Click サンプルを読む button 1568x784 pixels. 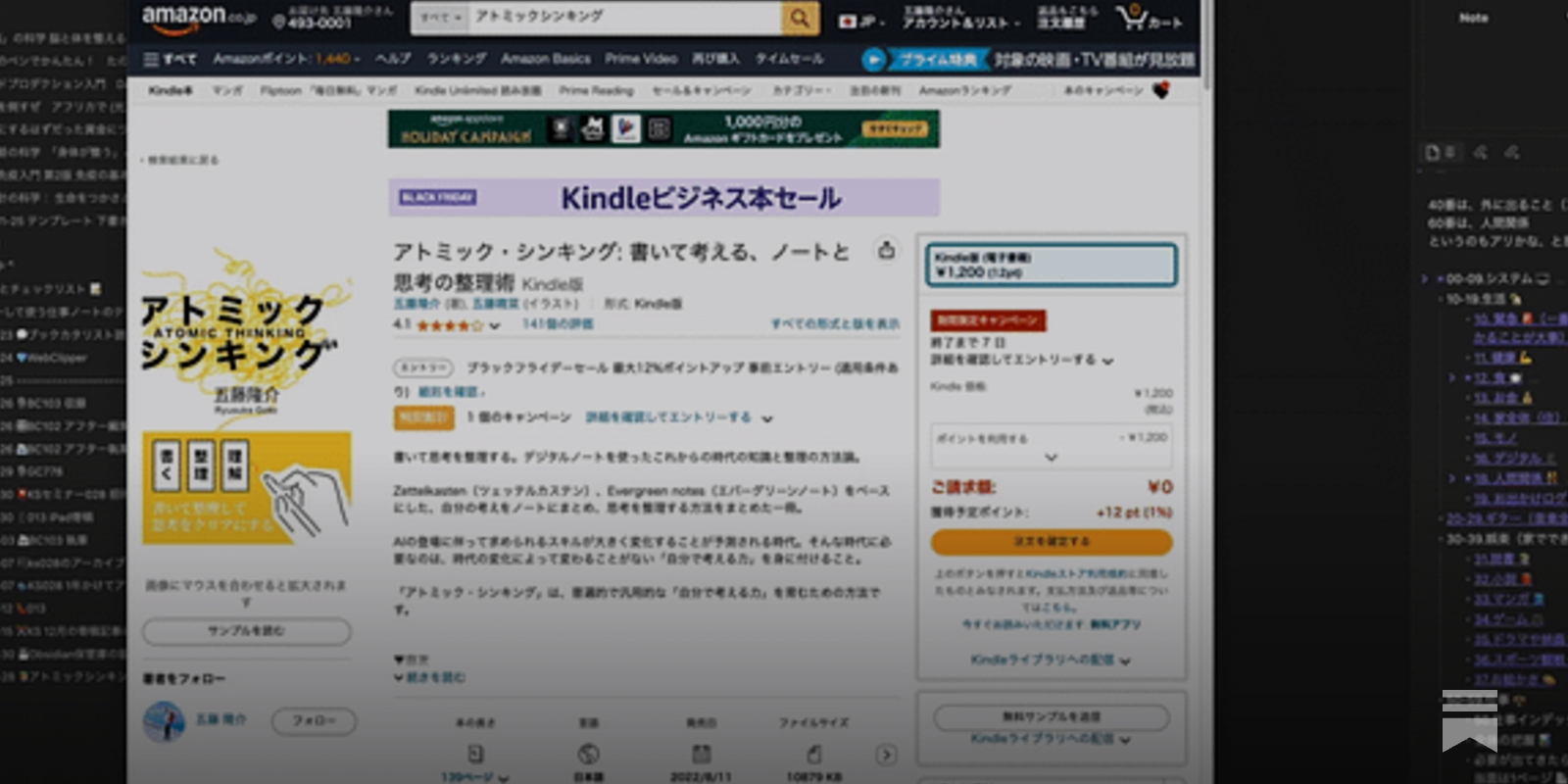point(246,631)
